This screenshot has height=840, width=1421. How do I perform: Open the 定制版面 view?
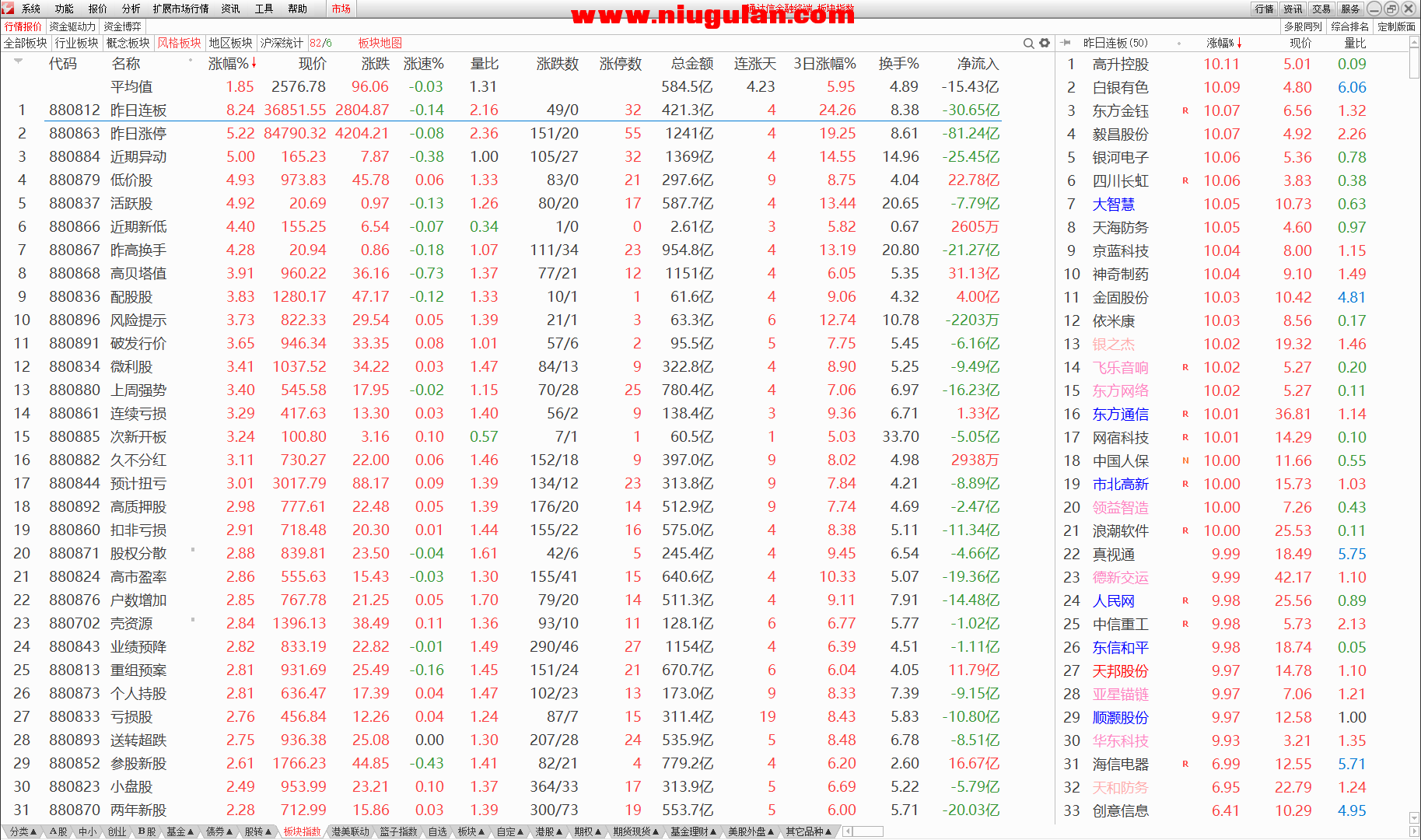(x=1397, y=26)
